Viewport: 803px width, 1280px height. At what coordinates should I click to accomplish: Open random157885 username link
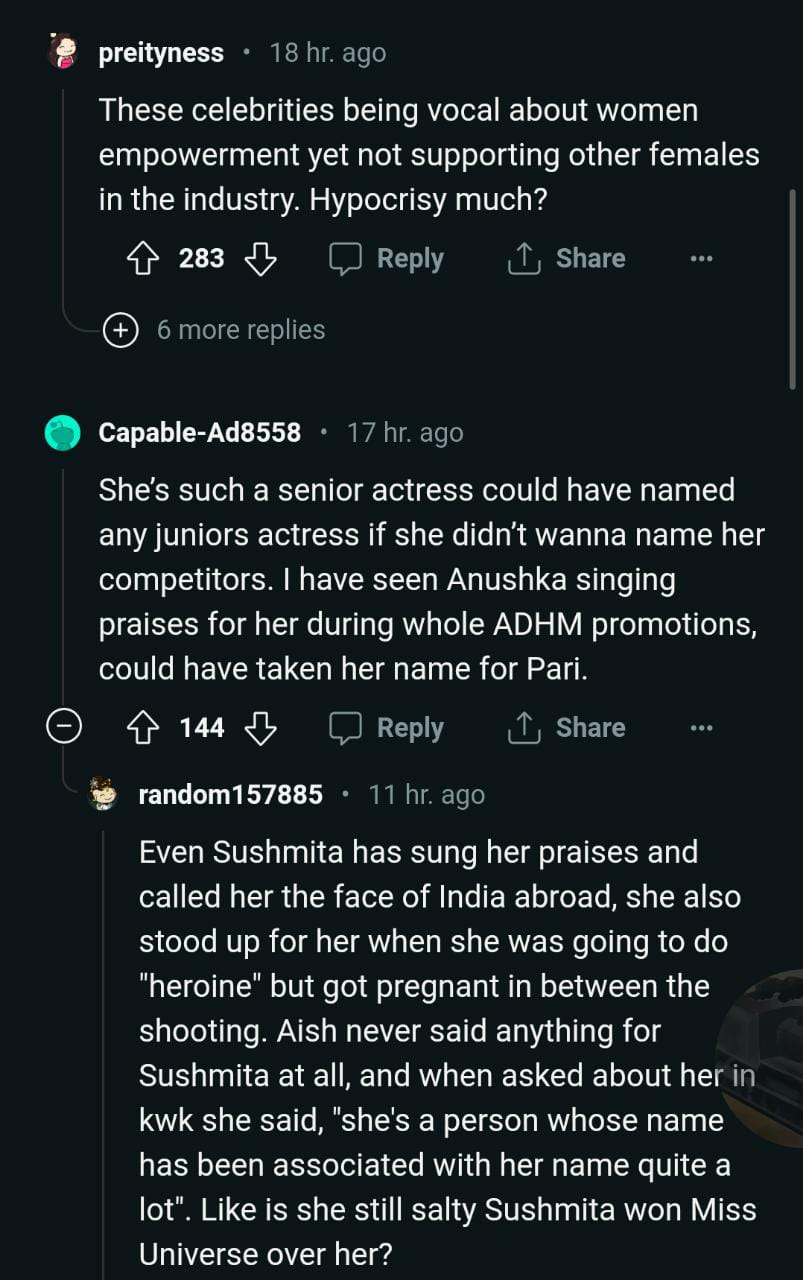click(x=230, y=795)
